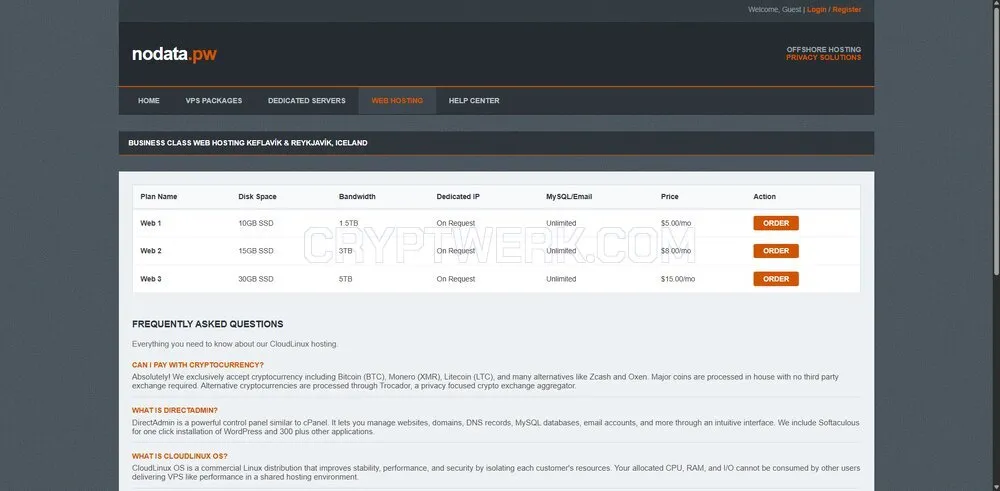The width and height of the screenshot is (1000, 491).
Task: Open the Login link
Action: 816,10
